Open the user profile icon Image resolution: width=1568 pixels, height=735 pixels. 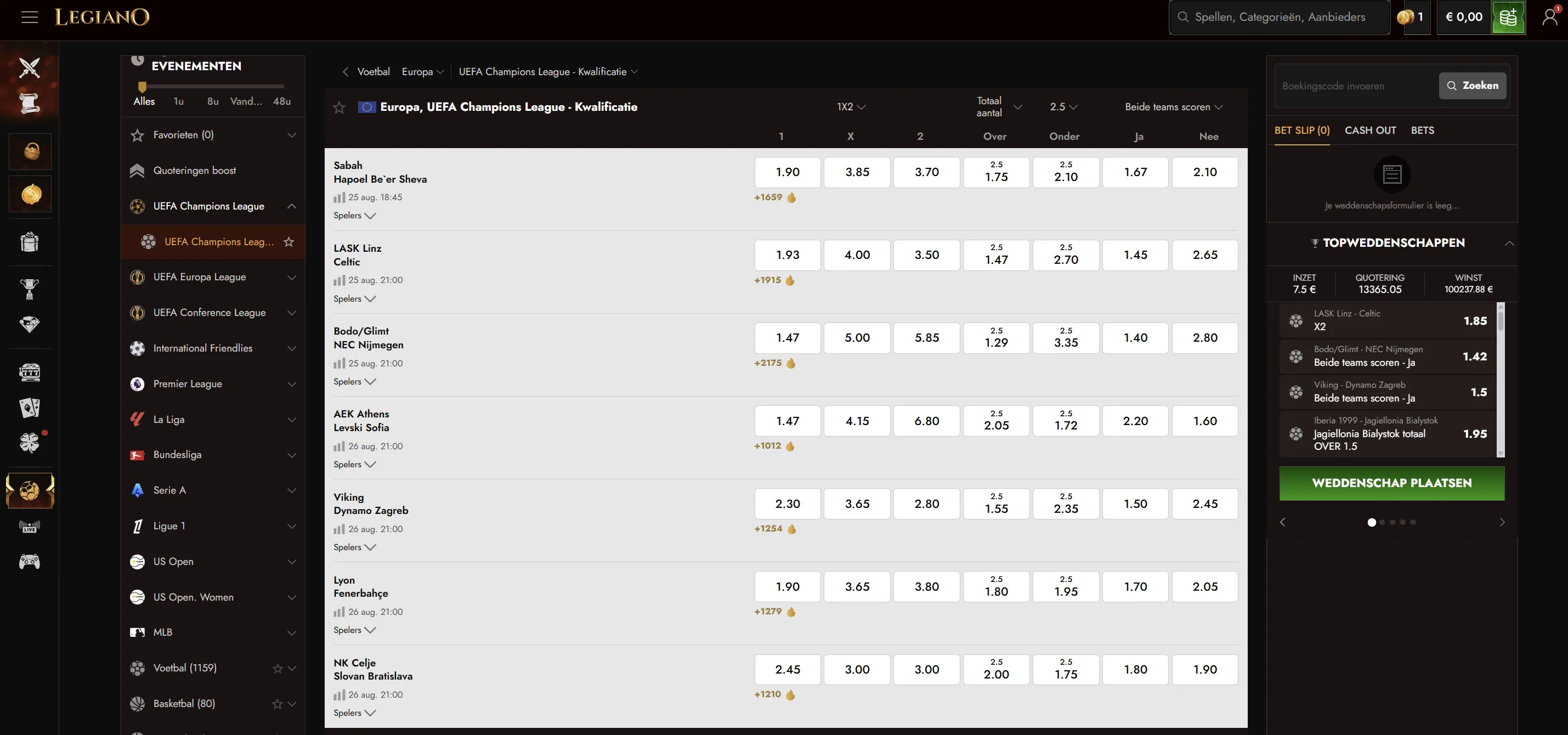click(x=1550, y=17)
